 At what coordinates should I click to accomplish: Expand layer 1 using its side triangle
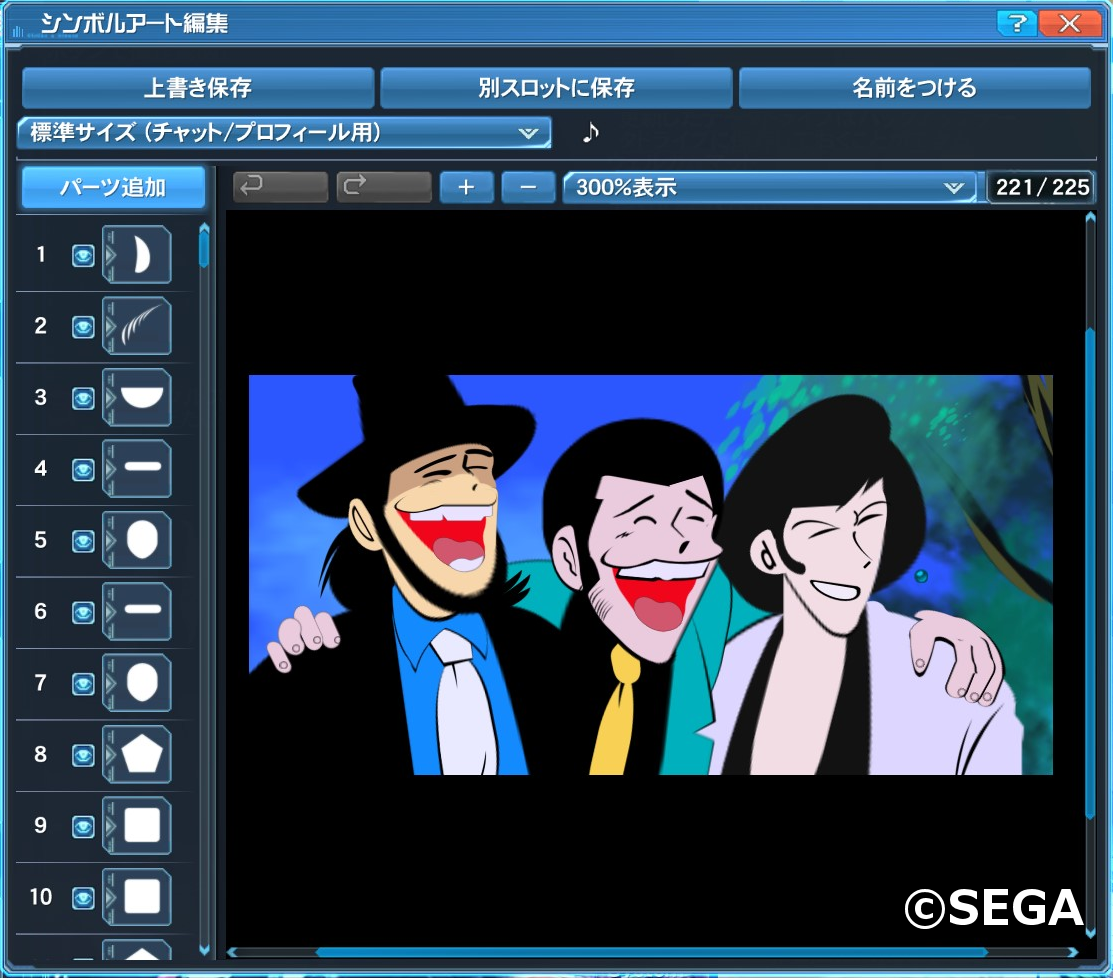pyautogui.click(x=109, y=255)
